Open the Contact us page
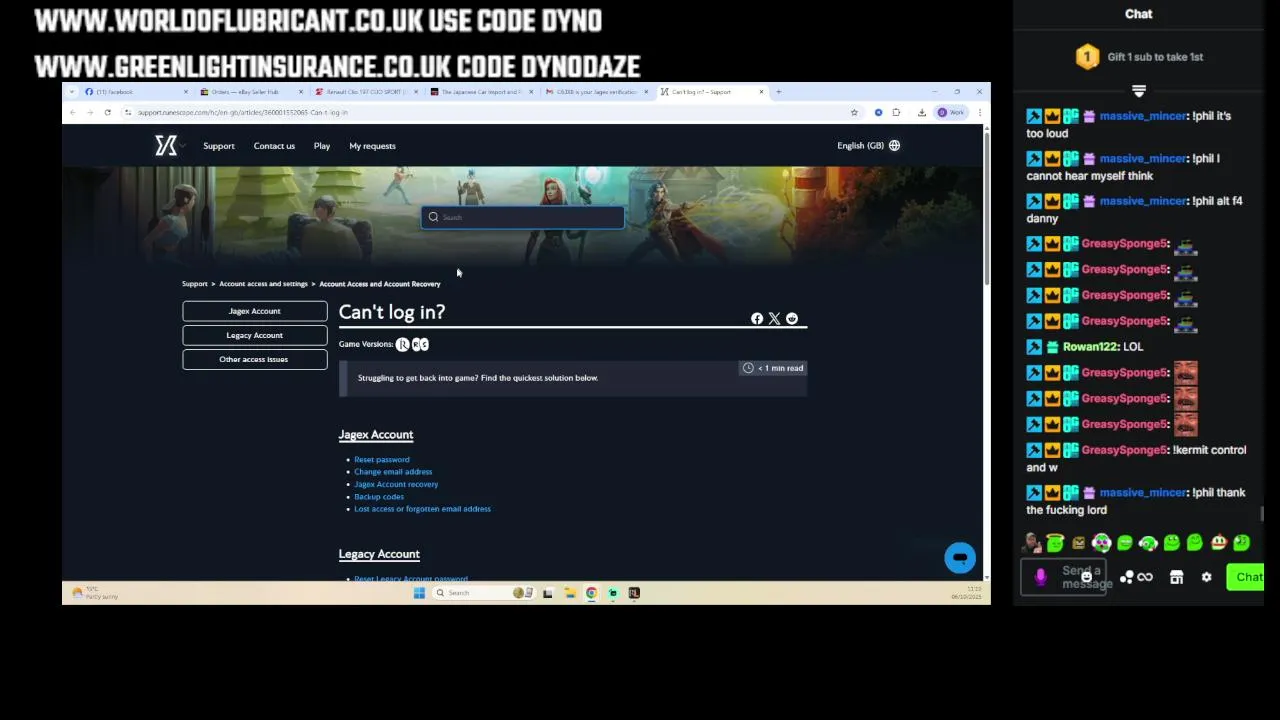Viewport: 1280px width, 720px height. (274, 146)
